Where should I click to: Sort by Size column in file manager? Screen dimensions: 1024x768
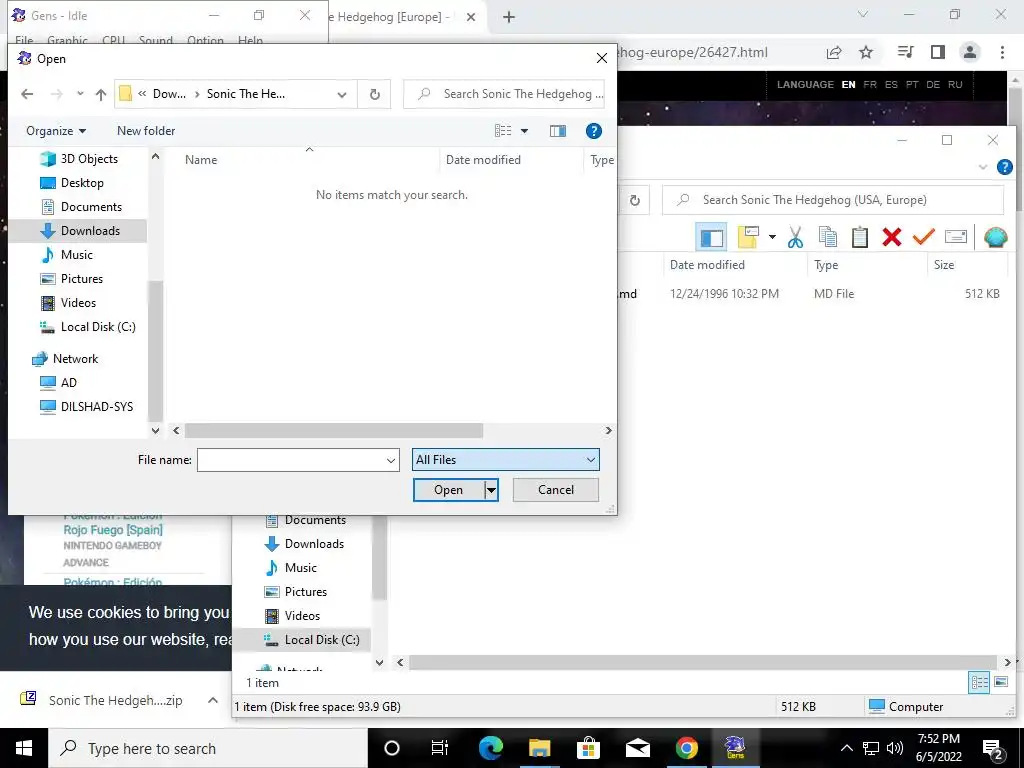point(944,264)
